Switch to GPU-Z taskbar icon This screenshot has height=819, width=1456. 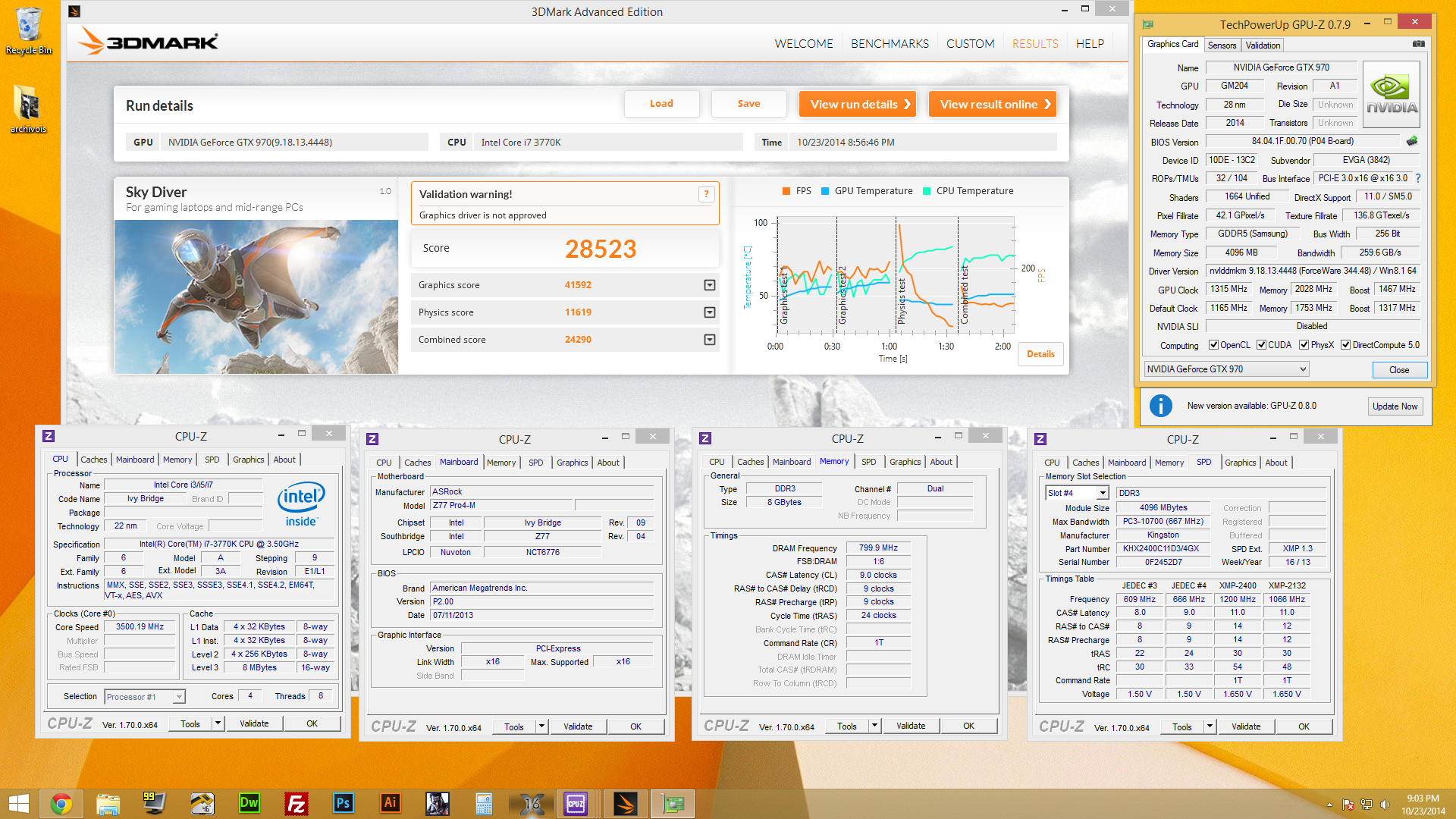(x=673, y=804)
